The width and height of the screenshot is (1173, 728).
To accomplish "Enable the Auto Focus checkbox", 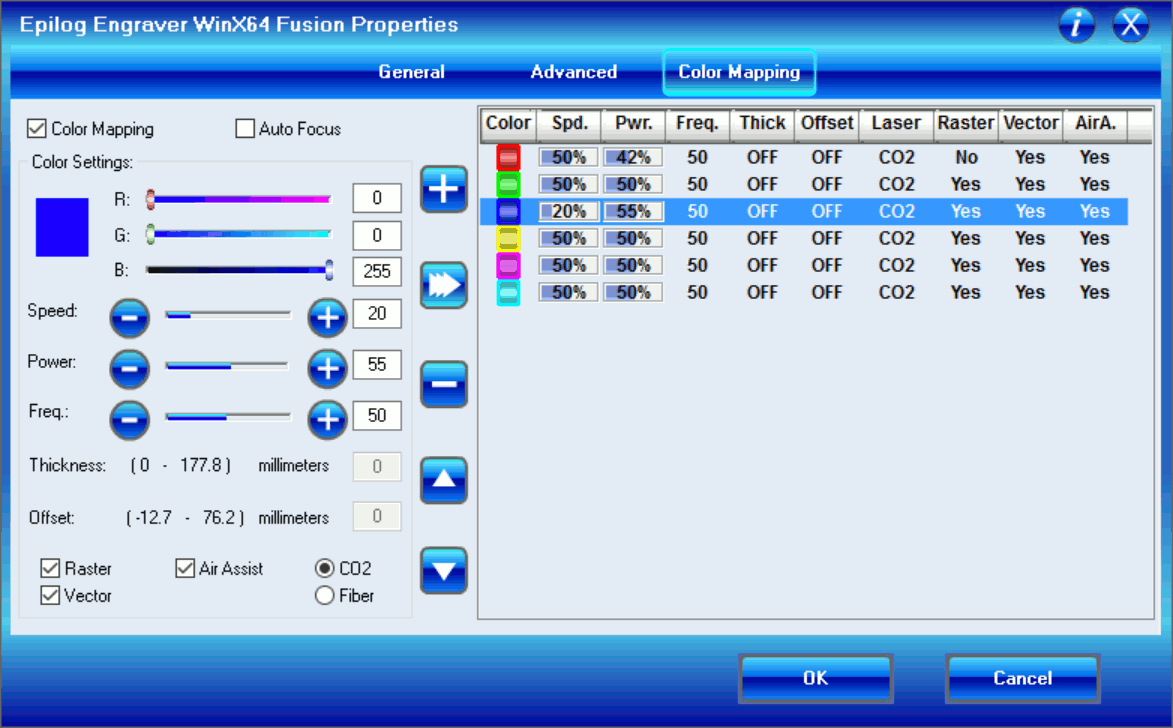I will click(245, 129).
